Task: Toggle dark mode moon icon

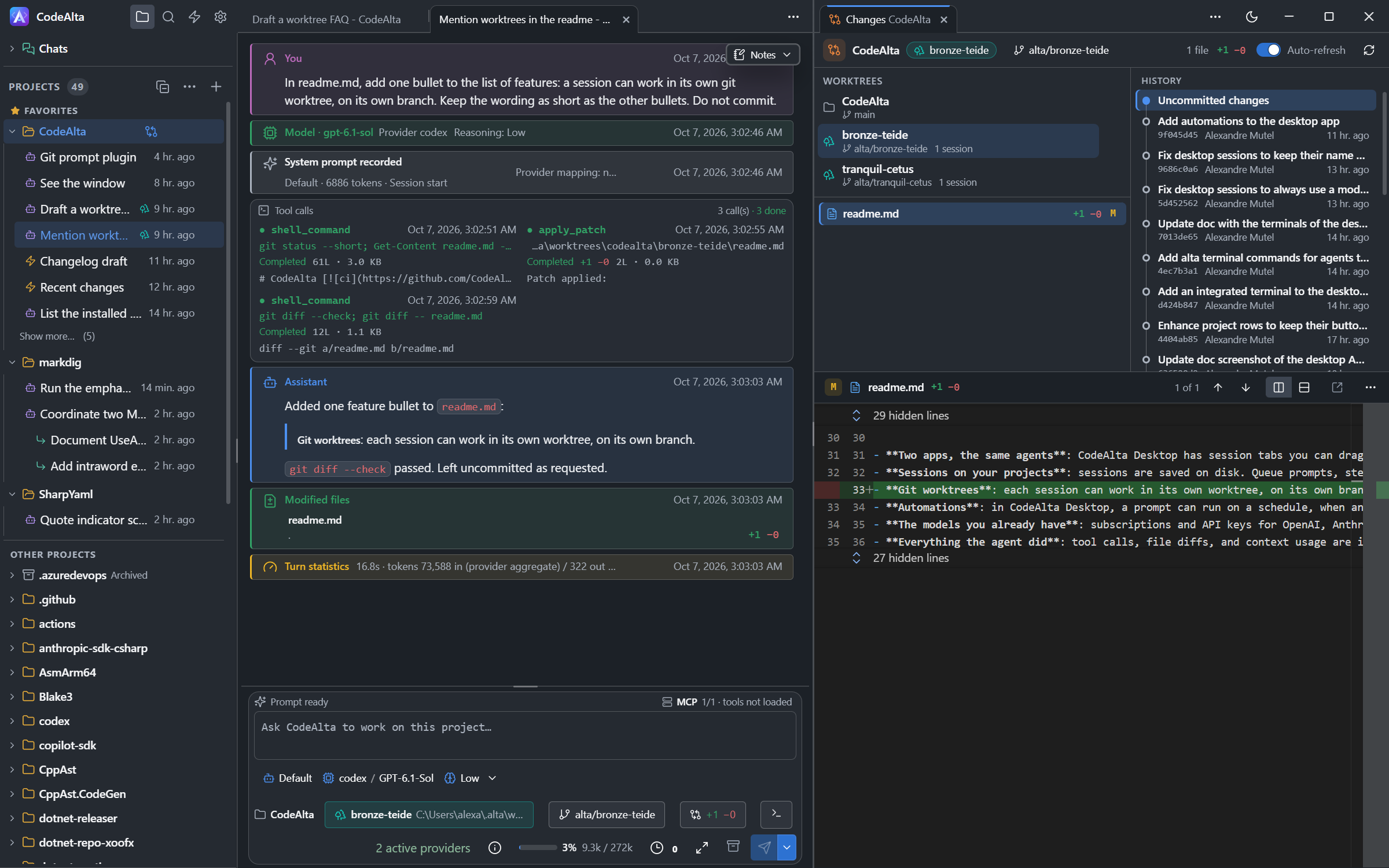Action: pos(1251,17)
